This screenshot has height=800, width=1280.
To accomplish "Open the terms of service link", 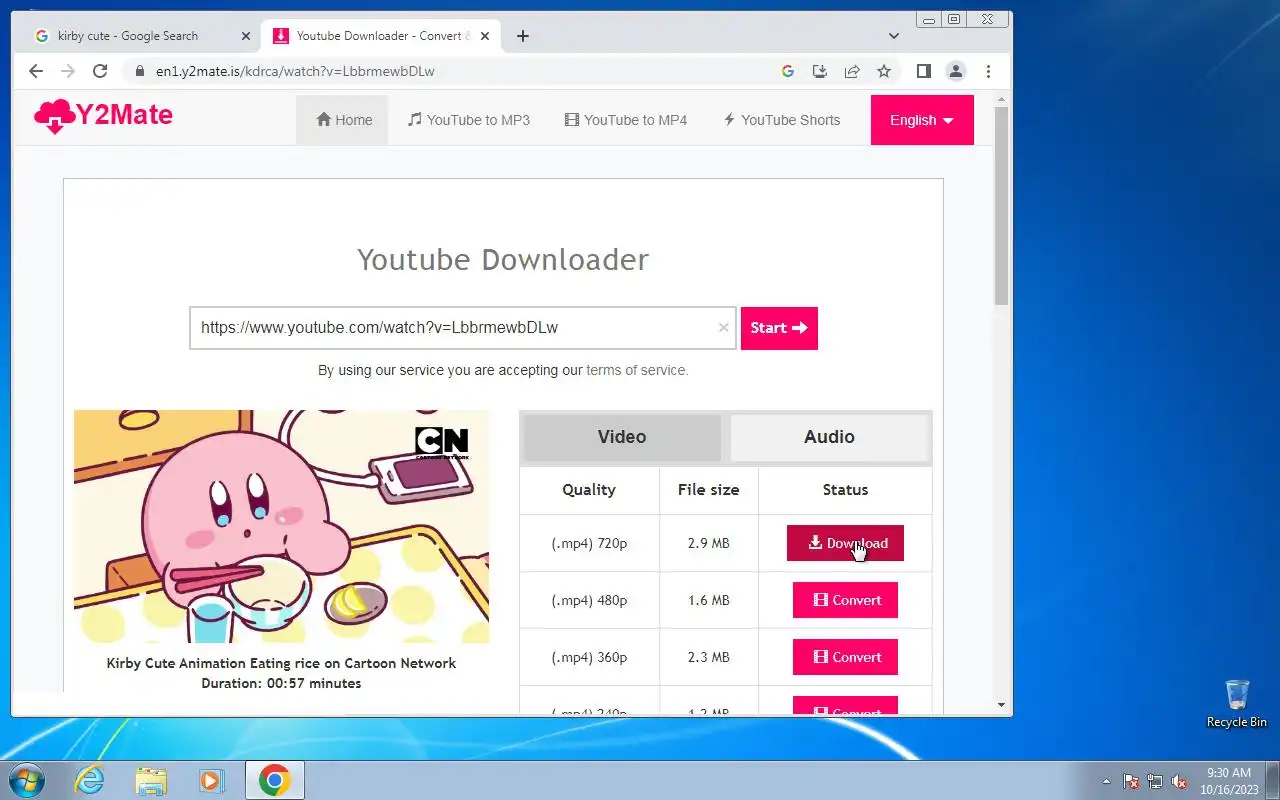I will click(637, 370).
